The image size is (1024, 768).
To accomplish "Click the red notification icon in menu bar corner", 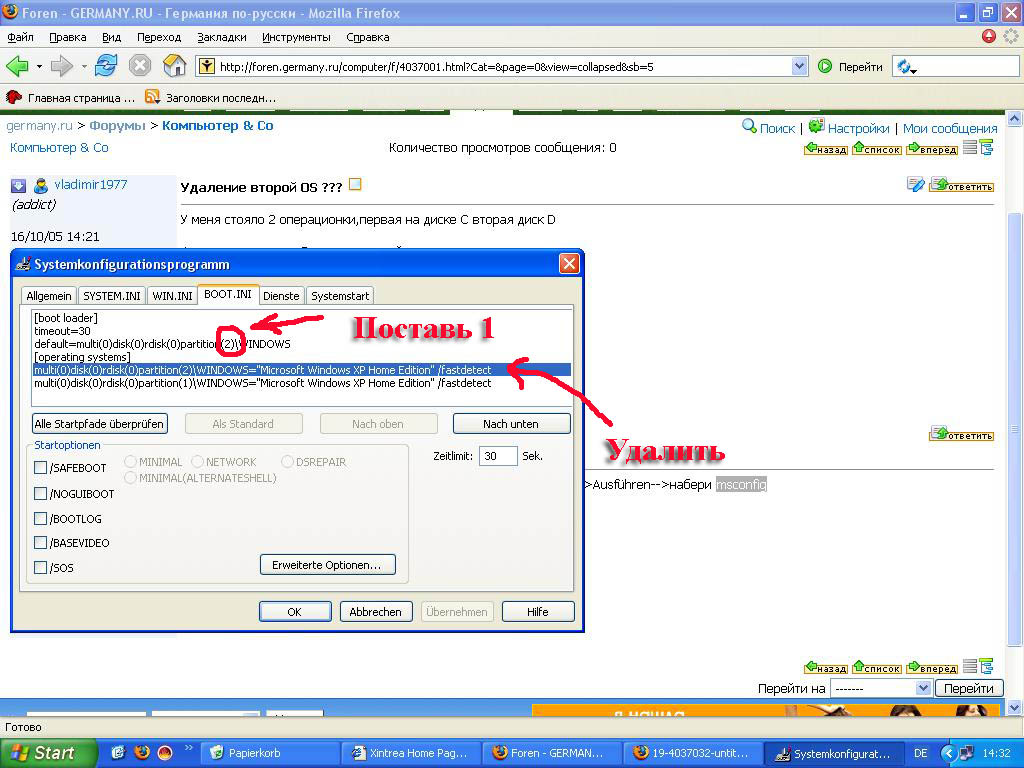I will 989,37.
